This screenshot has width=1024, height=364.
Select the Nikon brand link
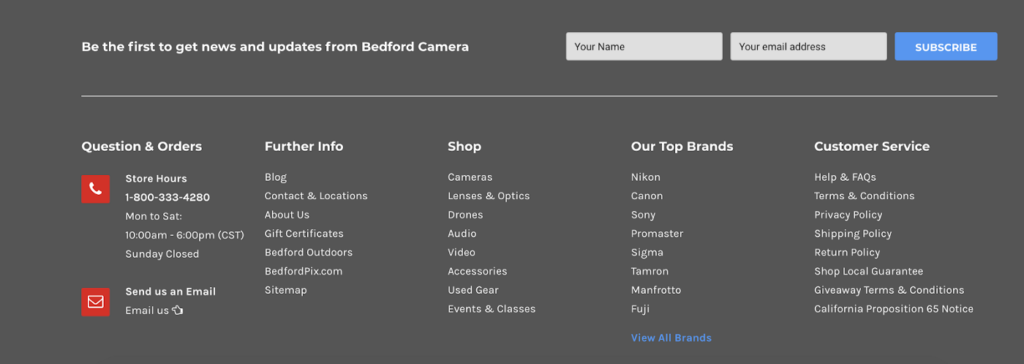645,177
